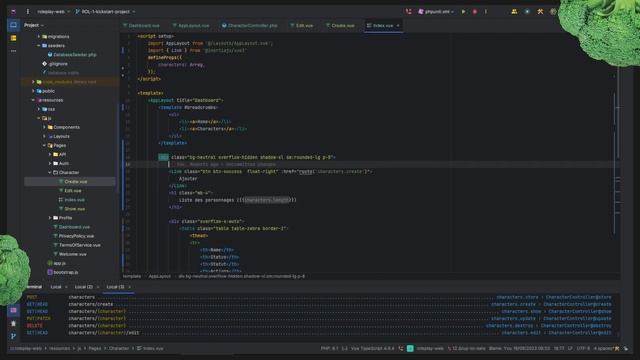Screen dimensions: 640x360
Task: Close the Local (3) terminal tab
Action: [129, 287]
